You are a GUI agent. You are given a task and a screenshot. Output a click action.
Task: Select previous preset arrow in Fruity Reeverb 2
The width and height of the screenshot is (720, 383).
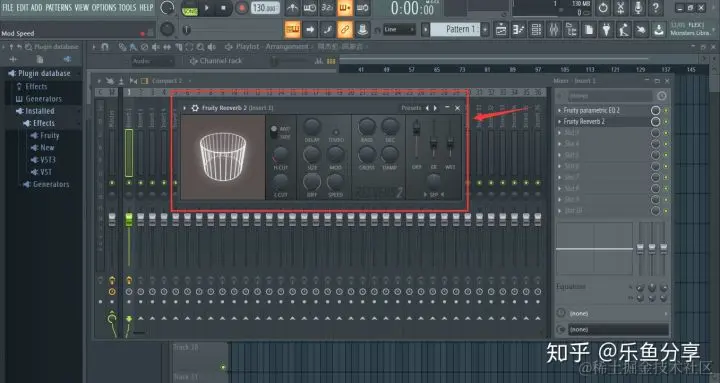pyautogui.click(x=427, y=108)
